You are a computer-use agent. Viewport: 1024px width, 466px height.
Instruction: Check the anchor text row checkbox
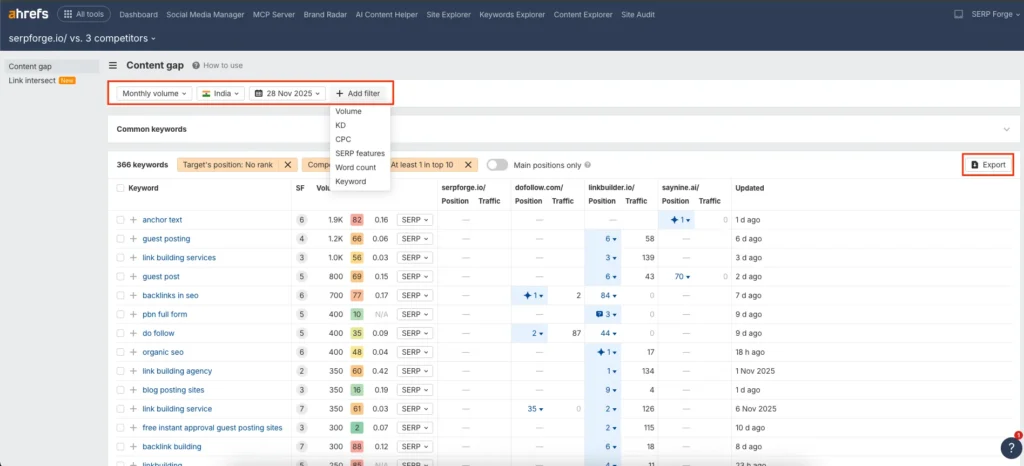coord(120,220)
